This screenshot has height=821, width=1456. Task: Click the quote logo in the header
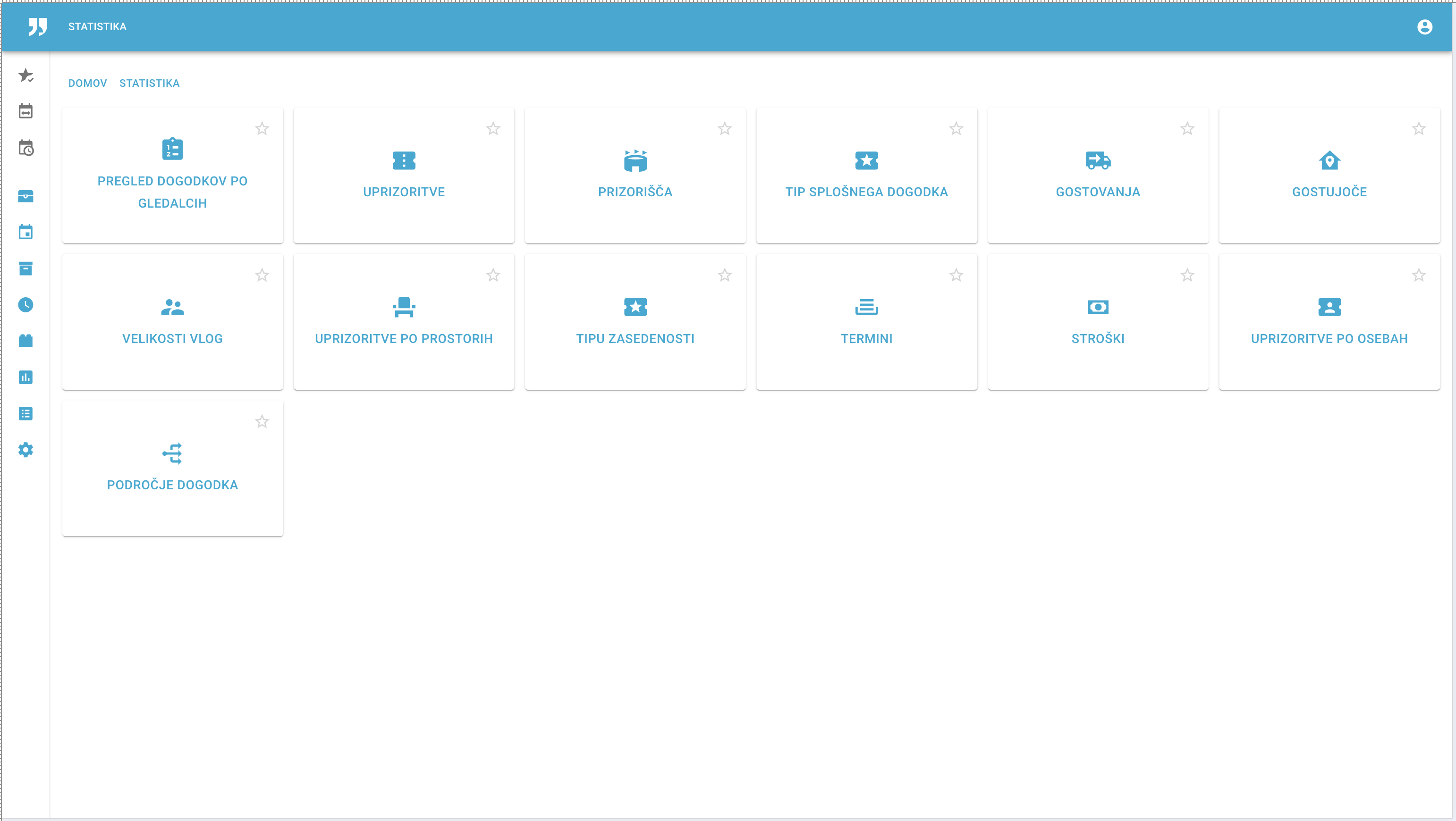click(x=38, y=26)
